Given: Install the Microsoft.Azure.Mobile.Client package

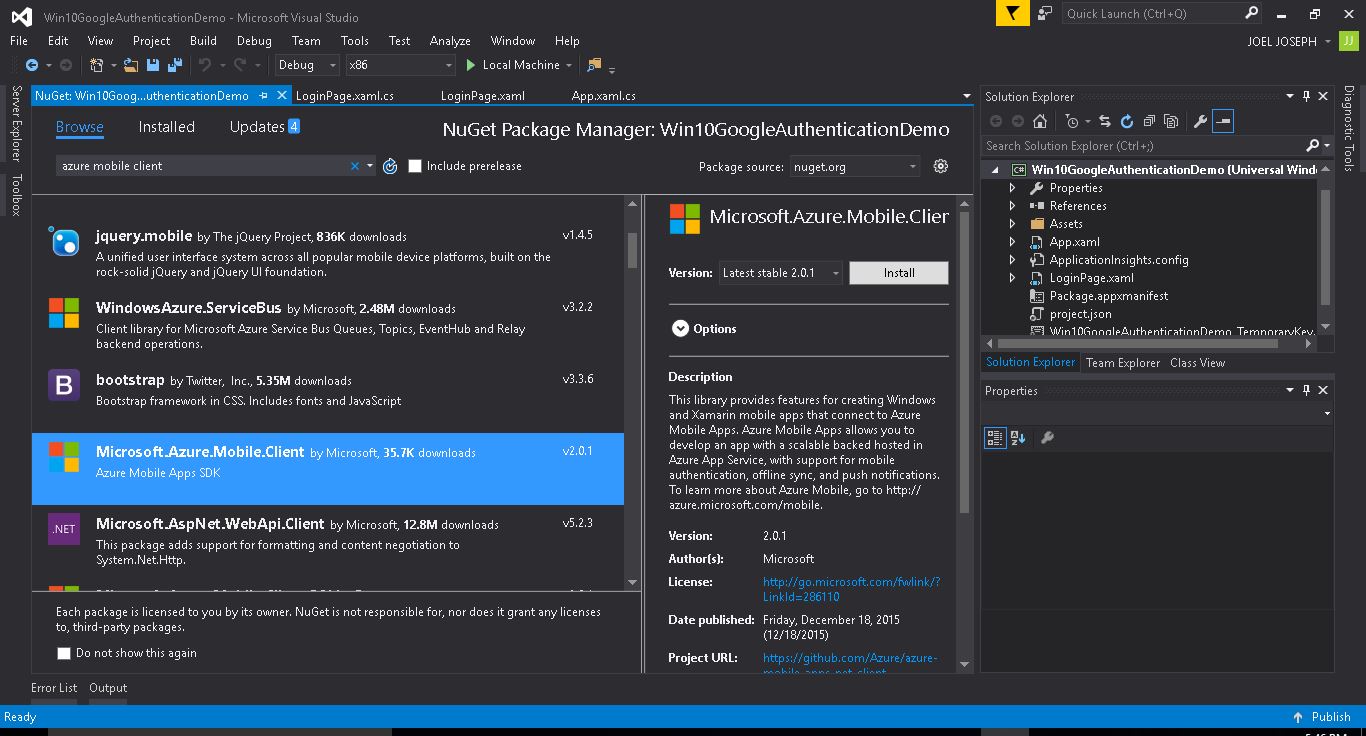Looking at the screenshot, I should click(x=898, y=273).
